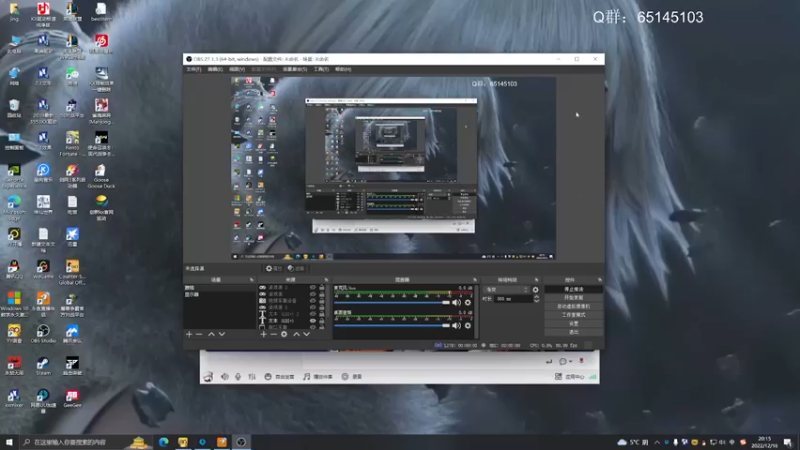
Task: Move selected source down arrow
Action: (307, 334)
